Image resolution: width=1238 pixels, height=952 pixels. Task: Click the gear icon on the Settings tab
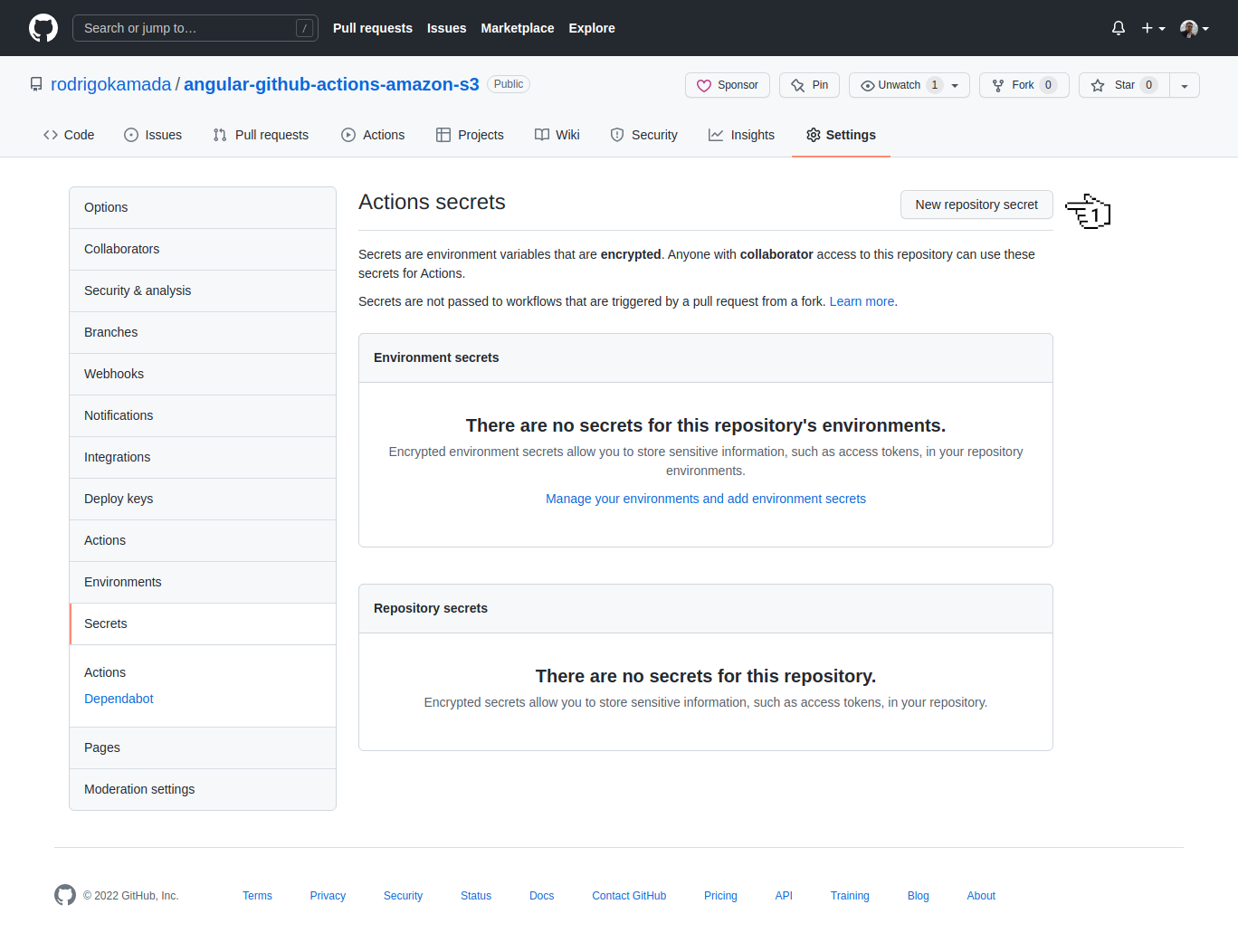(812, 135)
